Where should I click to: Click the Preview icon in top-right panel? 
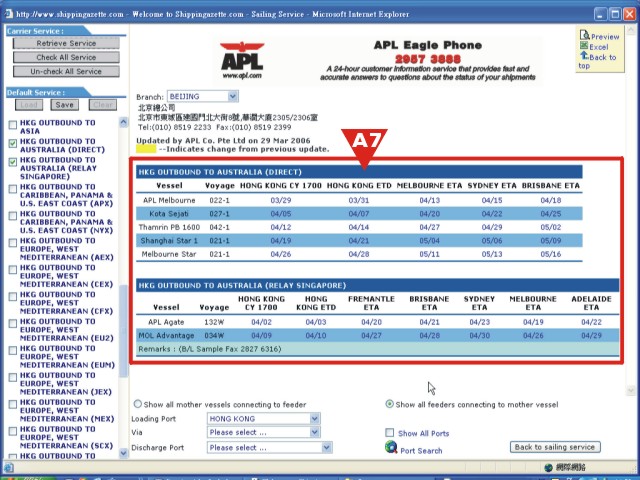point(584,36)
